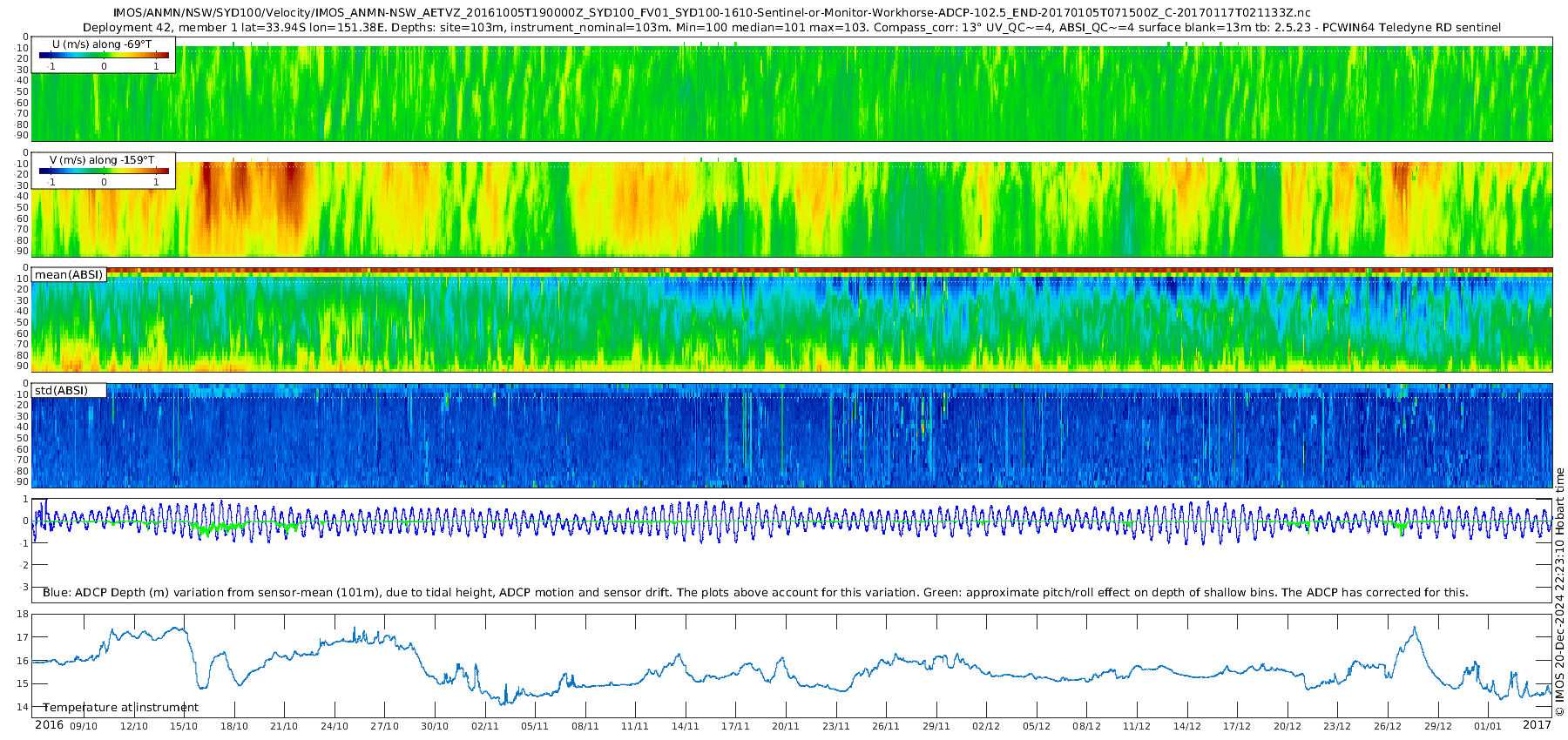Click the 14/11 date tick label
This screenshot has height=740, width=1568.
pos(686,726)
